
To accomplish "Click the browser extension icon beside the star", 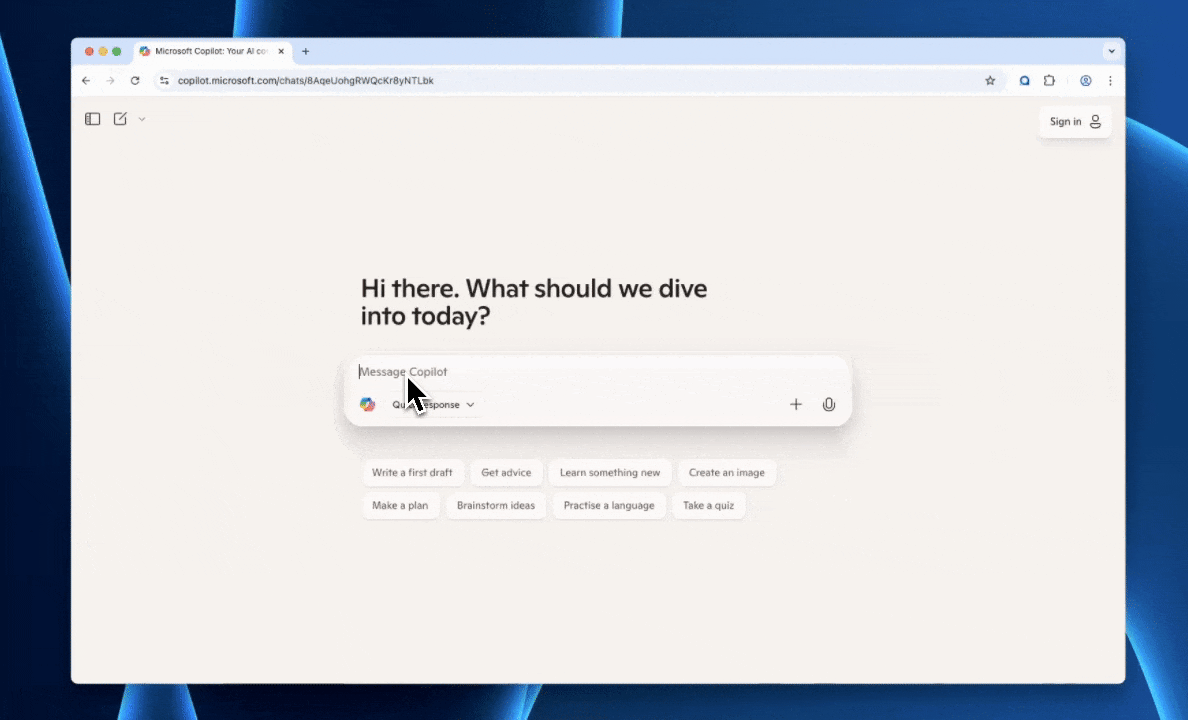I will tap(1024, 80).
